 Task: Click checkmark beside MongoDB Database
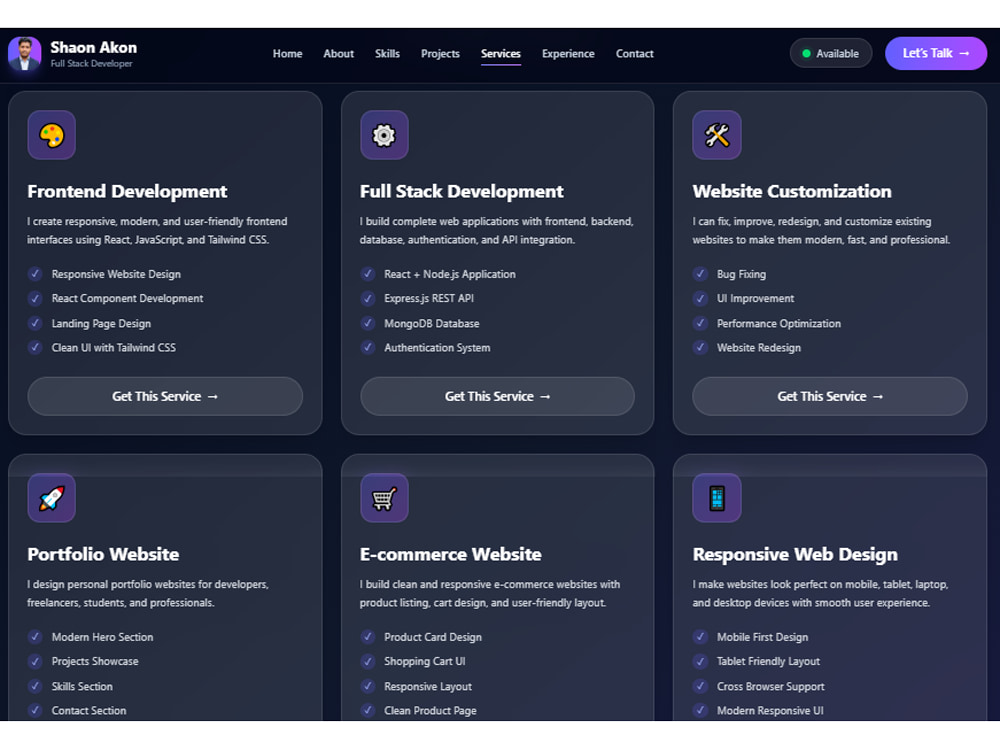[367, 323]
